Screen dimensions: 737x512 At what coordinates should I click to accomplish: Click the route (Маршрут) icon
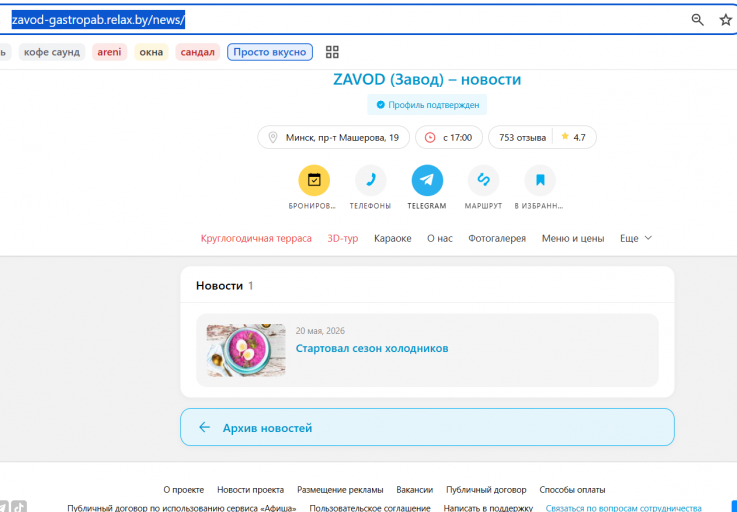(483, 180)
